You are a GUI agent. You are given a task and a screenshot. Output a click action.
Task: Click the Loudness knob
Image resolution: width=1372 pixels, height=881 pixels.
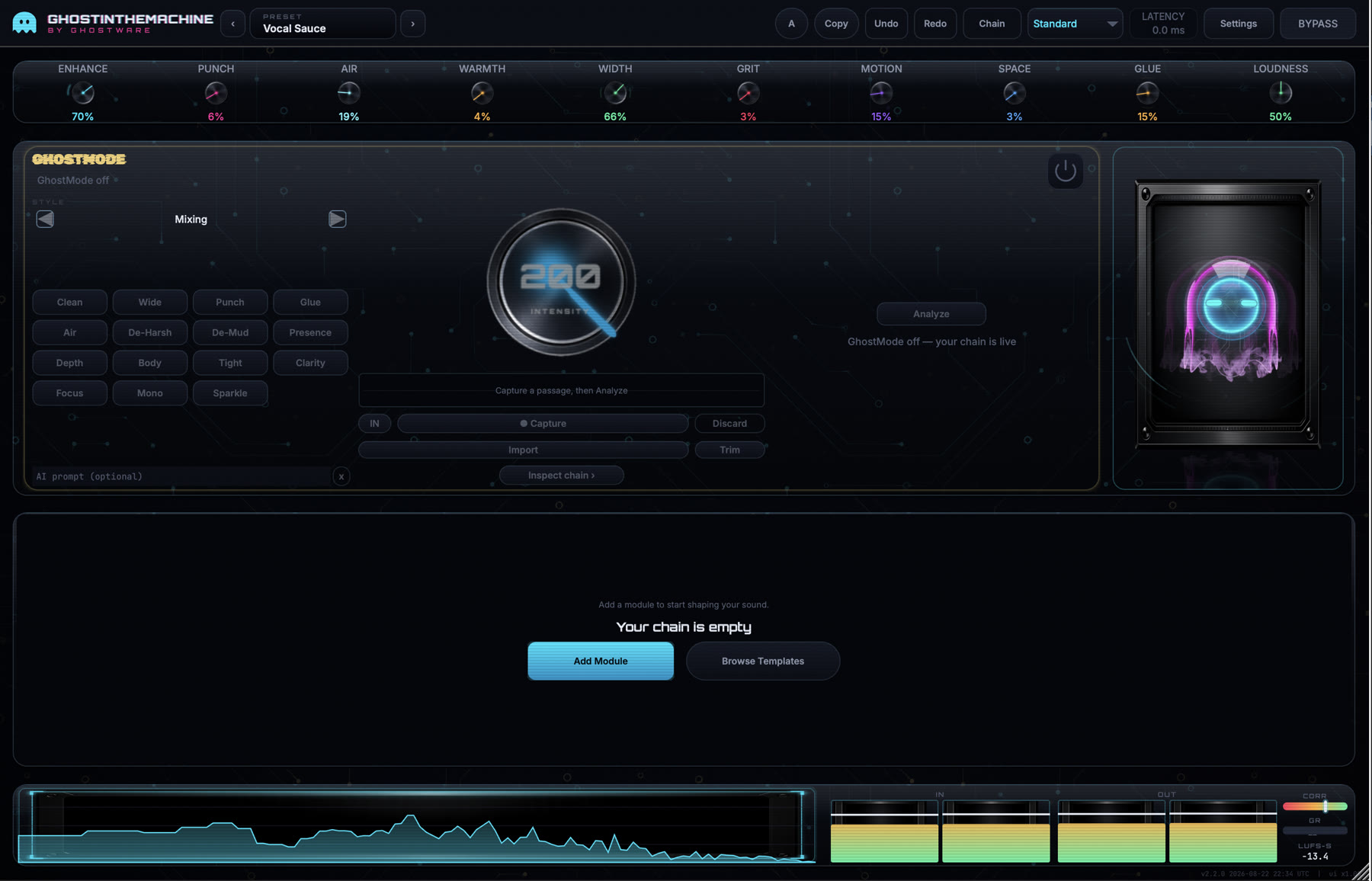coord(1281,93)
